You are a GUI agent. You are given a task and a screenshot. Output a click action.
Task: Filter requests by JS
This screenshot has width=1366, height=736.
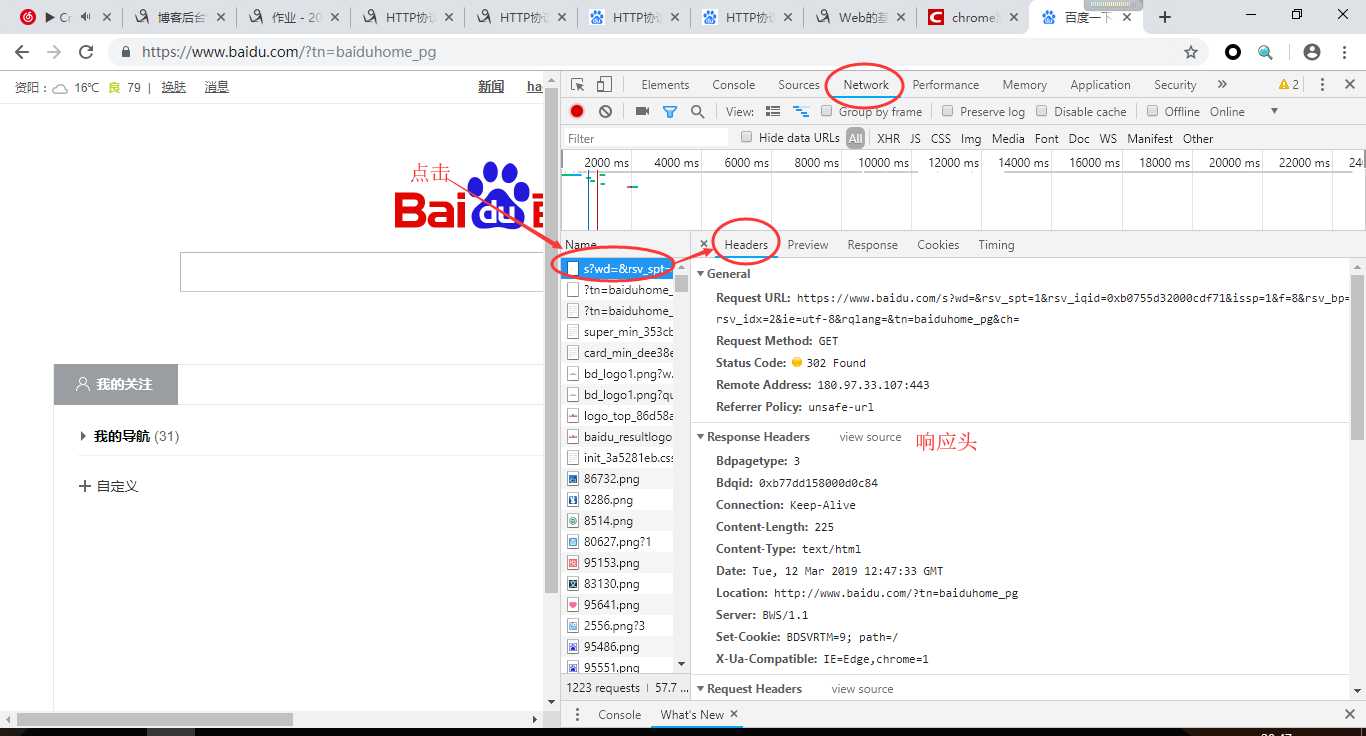point(915,139)
